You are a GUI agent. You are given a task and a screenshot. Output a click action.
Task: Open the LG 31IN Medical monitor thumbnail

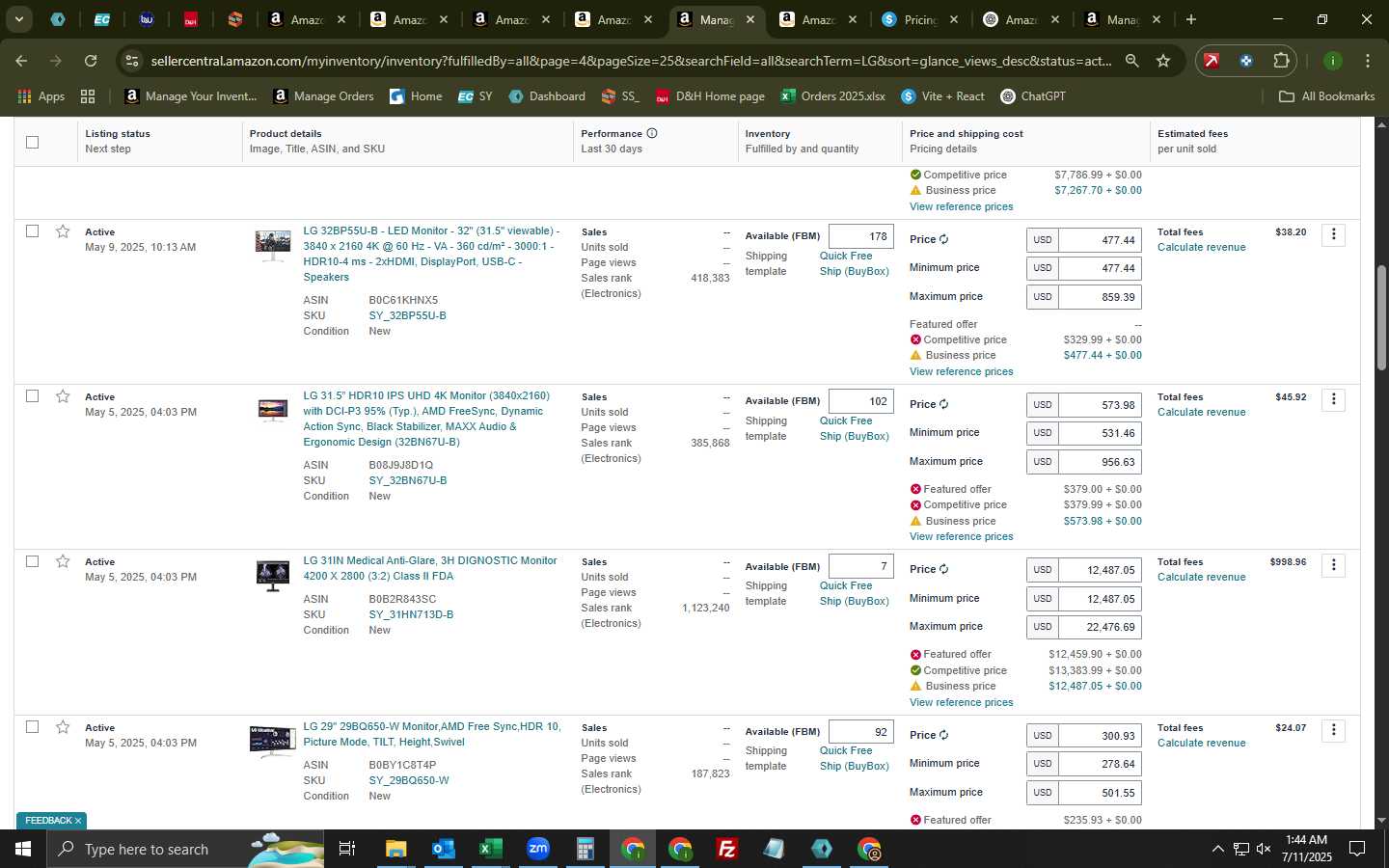[x=273, y=576]
